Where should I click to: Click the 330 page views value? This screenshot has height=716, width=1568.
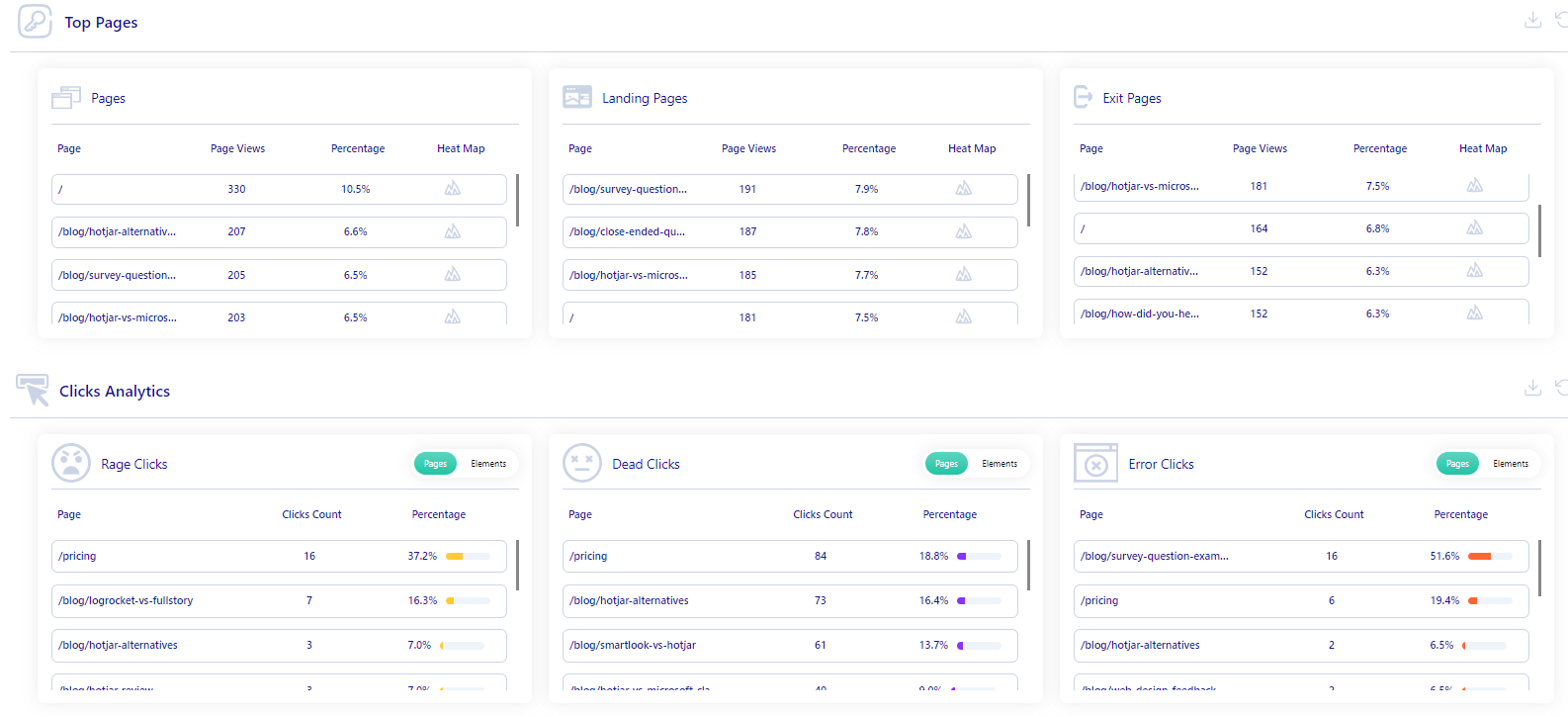click(x=236, y=189)
